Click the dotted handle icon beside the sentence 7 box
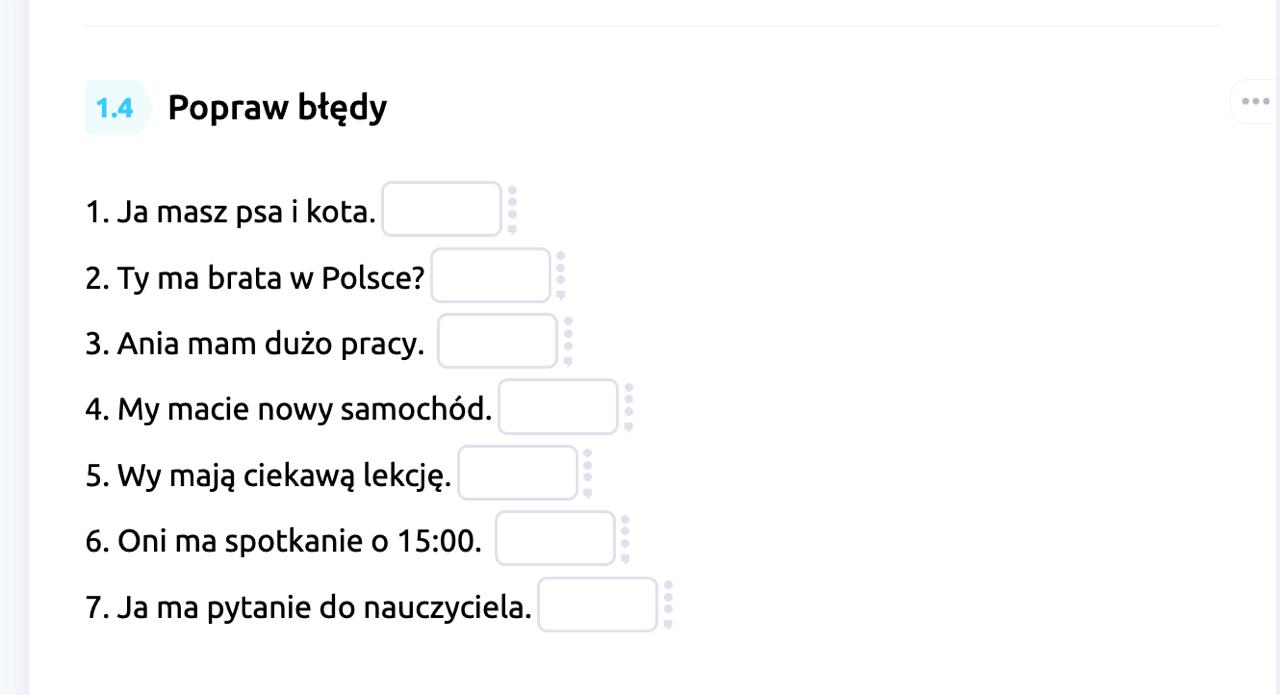The image size is (1280, 695). 668,605
